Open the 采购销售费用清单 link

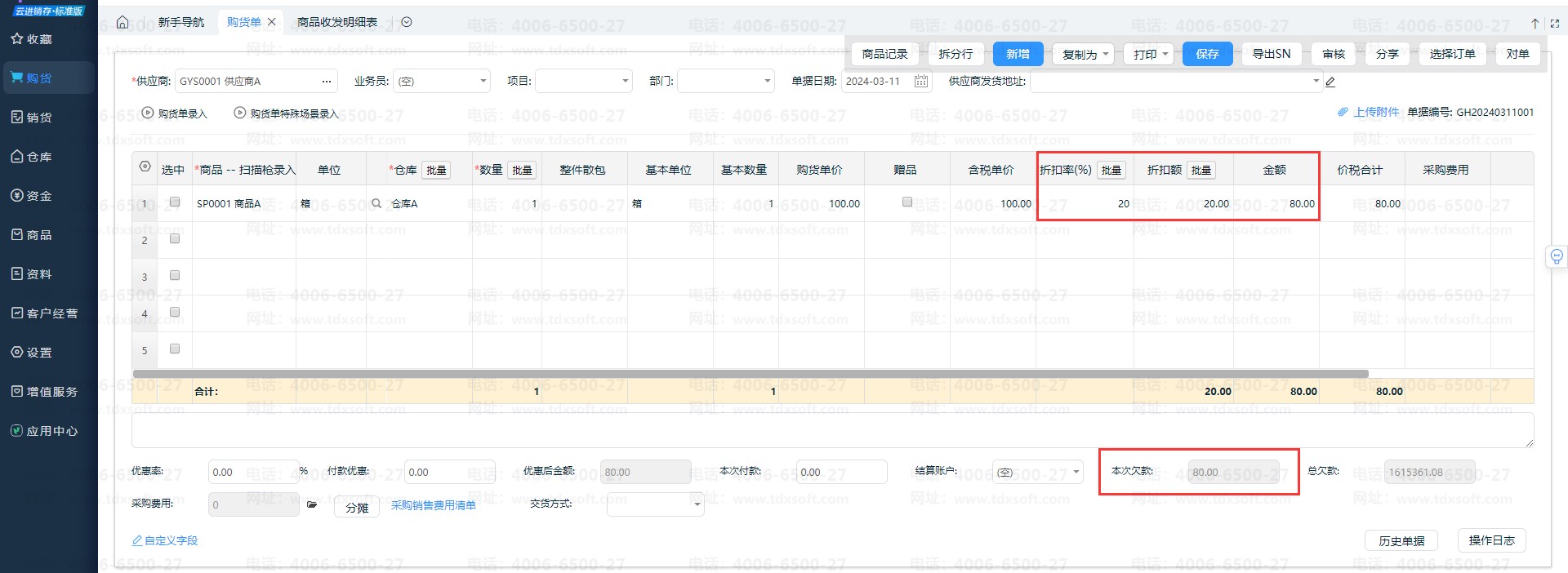[433, 505]
